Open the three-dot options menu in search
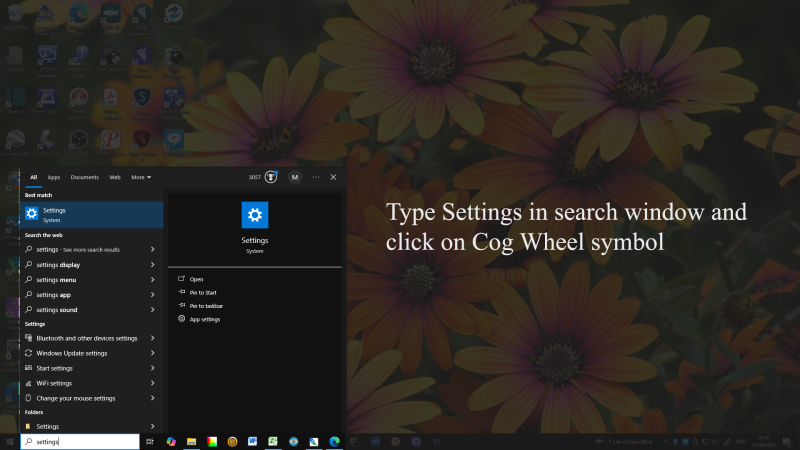The width and height of the screenshot is (800, 450). pos(316,177)
